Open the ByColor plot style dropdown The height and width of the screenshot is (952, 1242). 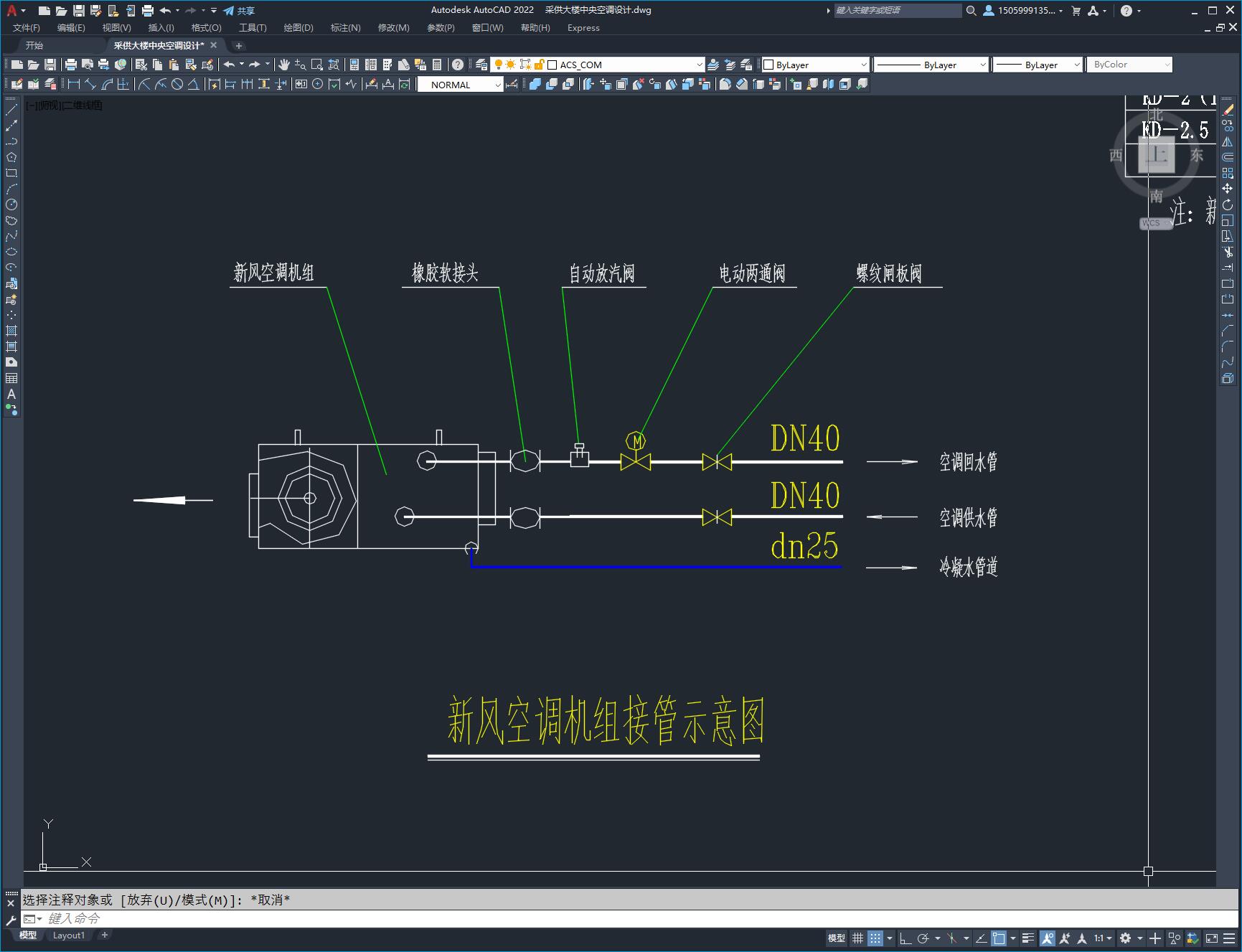(1129, 65)
